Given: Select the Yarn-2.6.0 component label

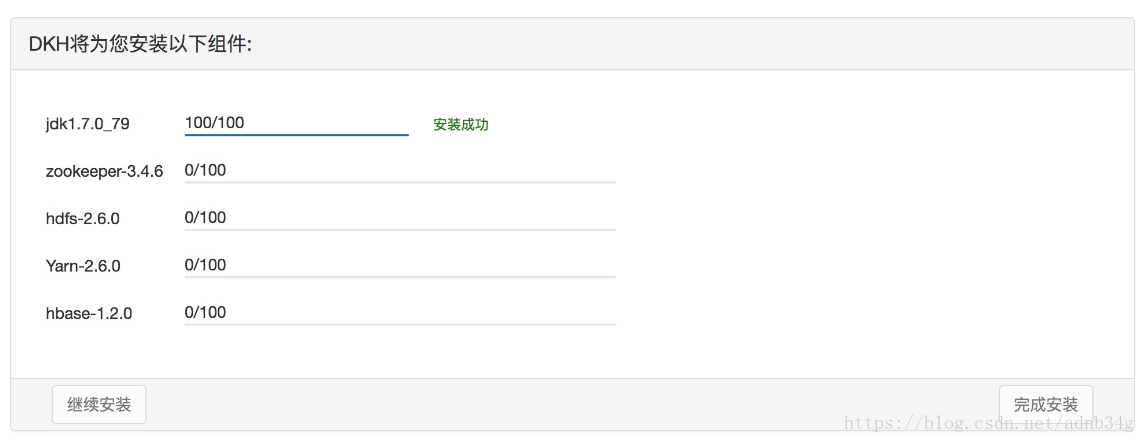Looking at the screenshot, I should click(x=83, y=266).
